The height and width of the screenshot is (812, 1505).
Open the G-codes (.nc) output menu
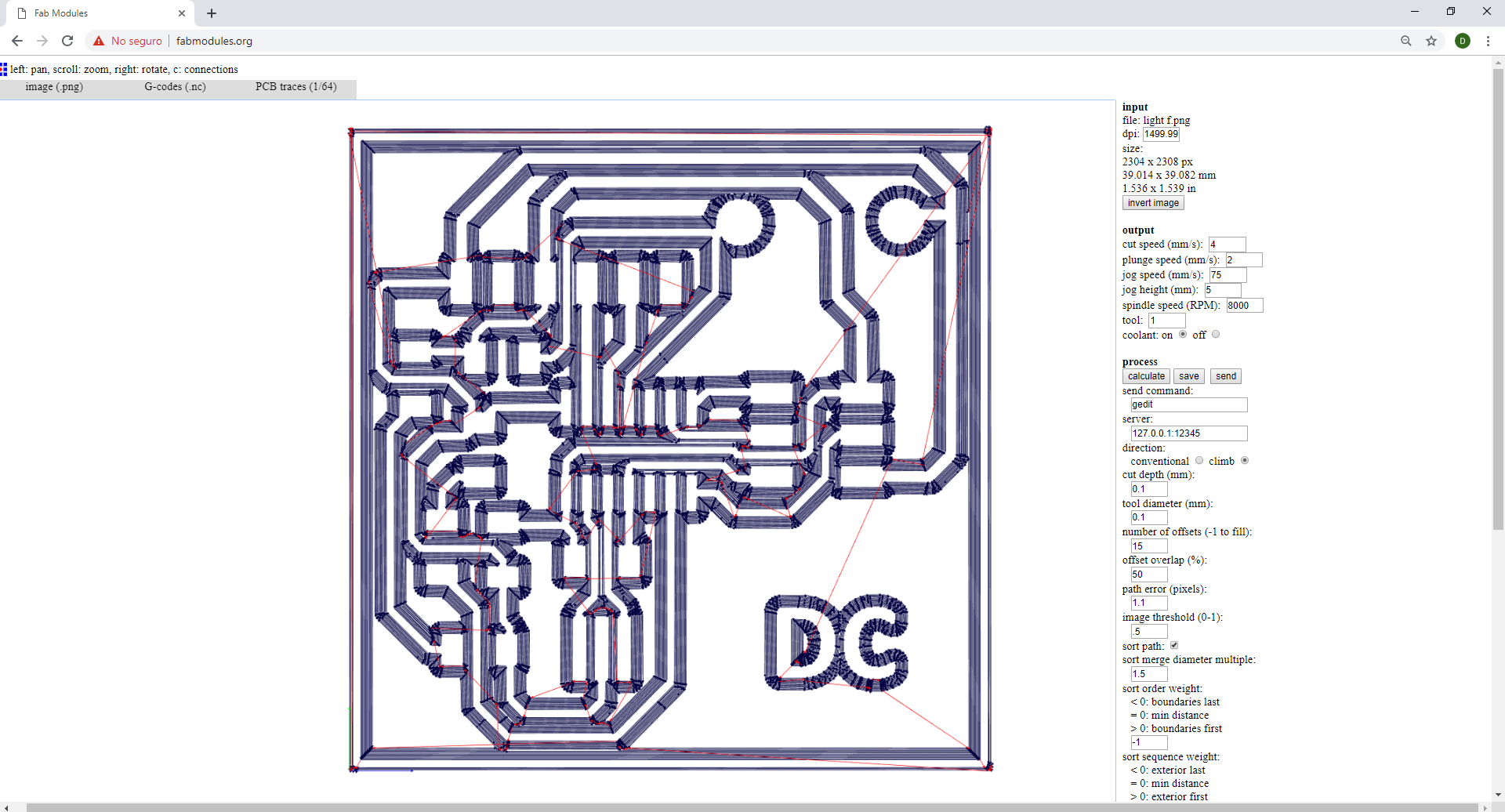pos(175,87)
